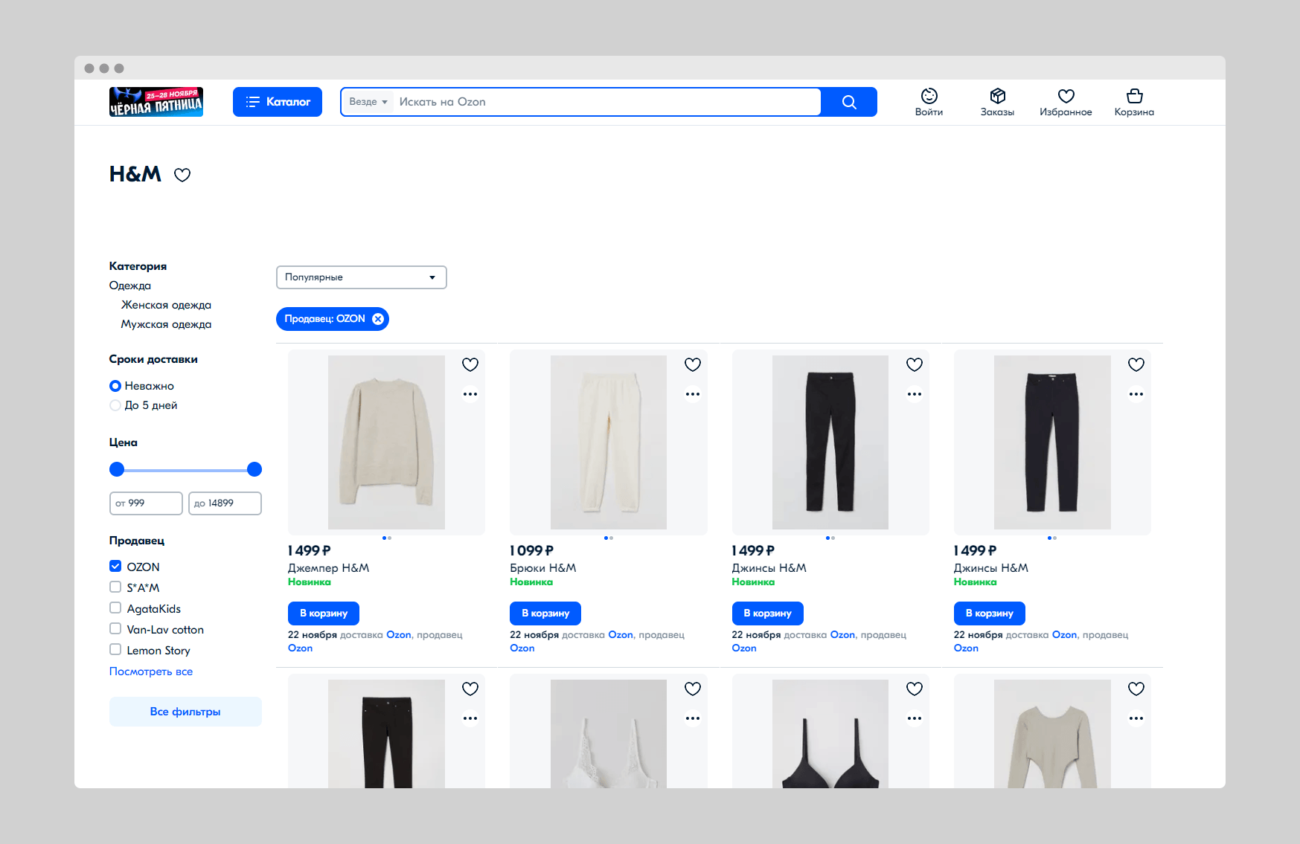Expand the Везде search scope dropdown
The image size is (1300, 844).
(x=367, y=101)
